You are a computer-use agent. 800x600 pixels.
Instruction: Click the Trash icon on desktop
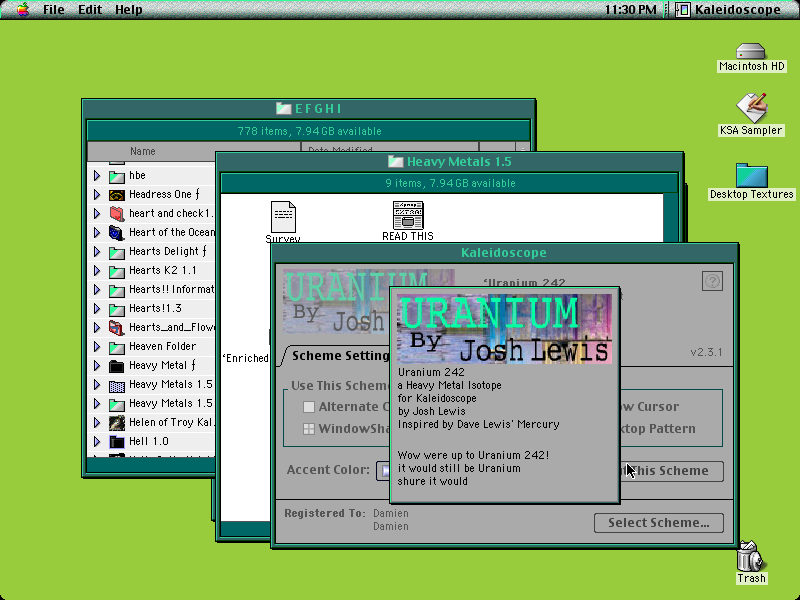click(x=751, y=557)
